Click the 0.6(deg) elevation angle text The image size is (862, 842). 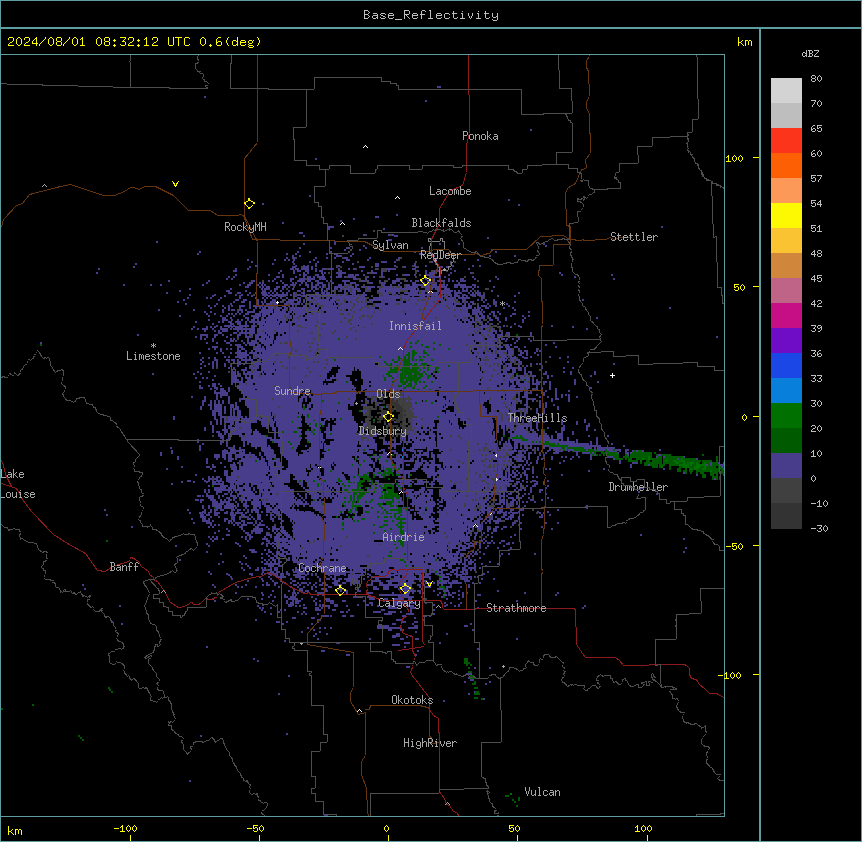230,42
